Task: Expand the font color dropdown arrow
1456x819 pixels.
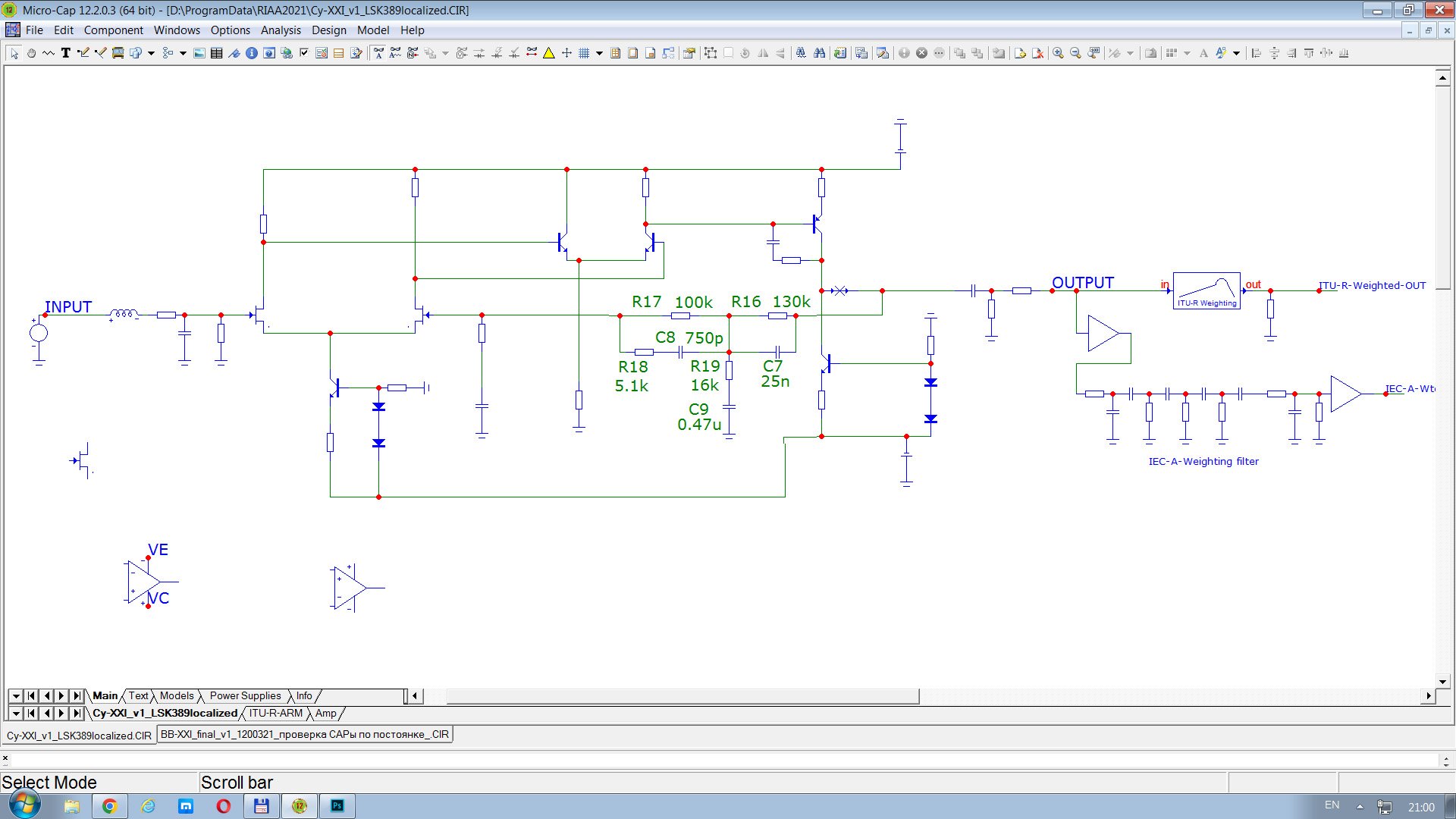Action: point(1236,53)
